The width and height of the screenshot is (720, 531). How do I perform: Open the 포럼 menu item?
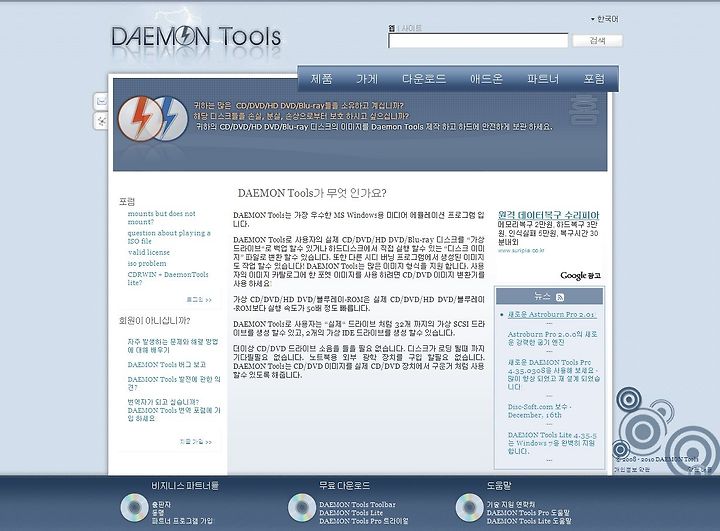pyautogui.click(x=594, y=79)
